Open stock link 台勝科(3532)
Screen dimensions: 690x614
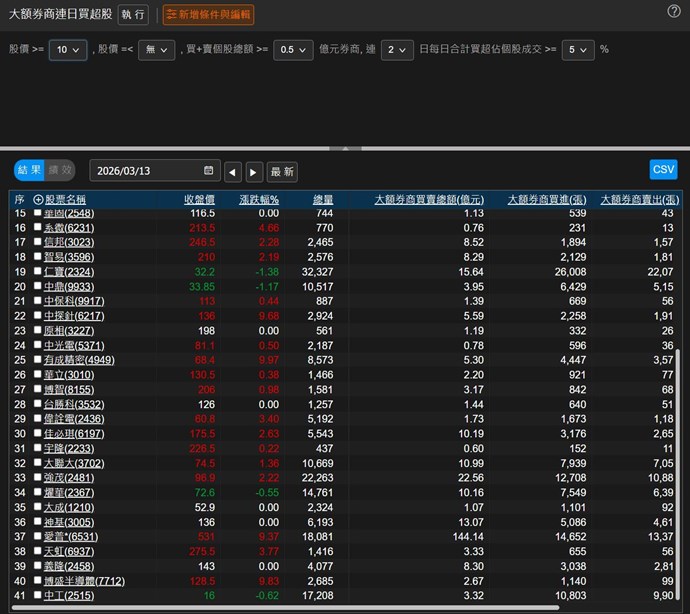74,404
